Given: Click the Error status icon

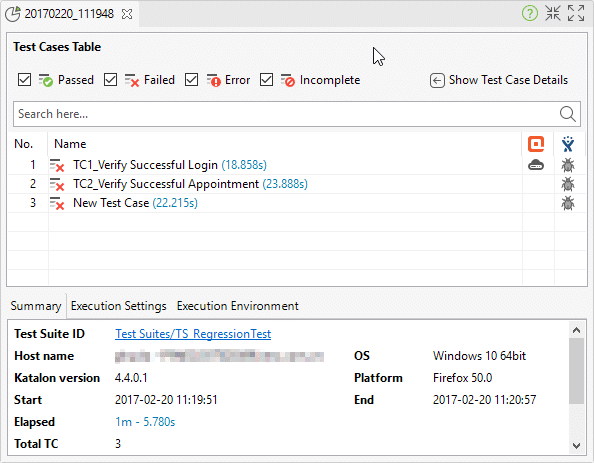Looking at the screenshot, I should pos(214,80).
